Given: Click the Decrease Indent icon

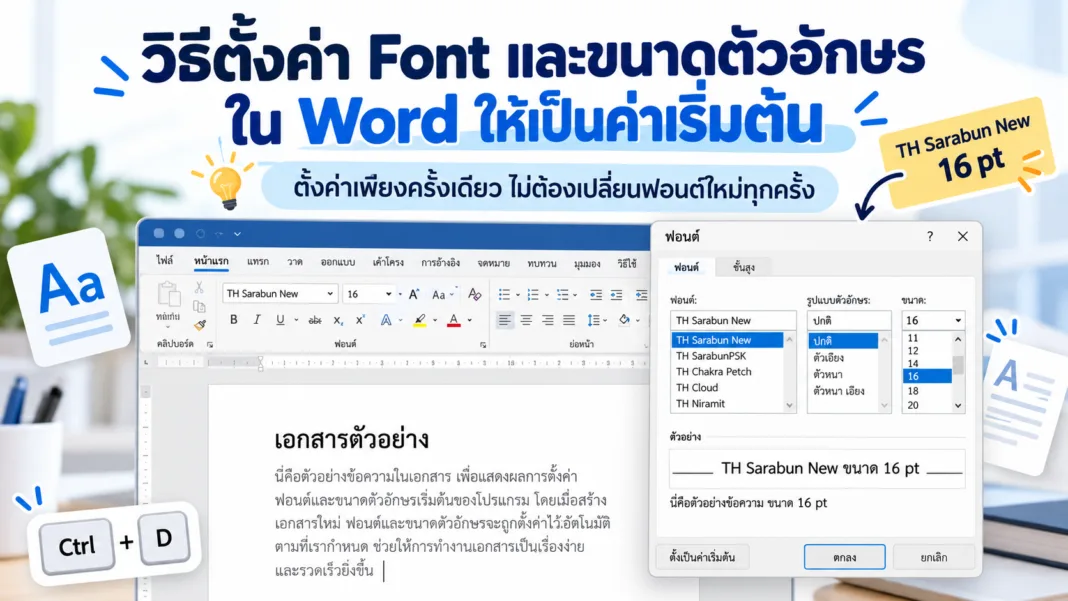Looking at the screenshot, I should [x=596, y=294].
